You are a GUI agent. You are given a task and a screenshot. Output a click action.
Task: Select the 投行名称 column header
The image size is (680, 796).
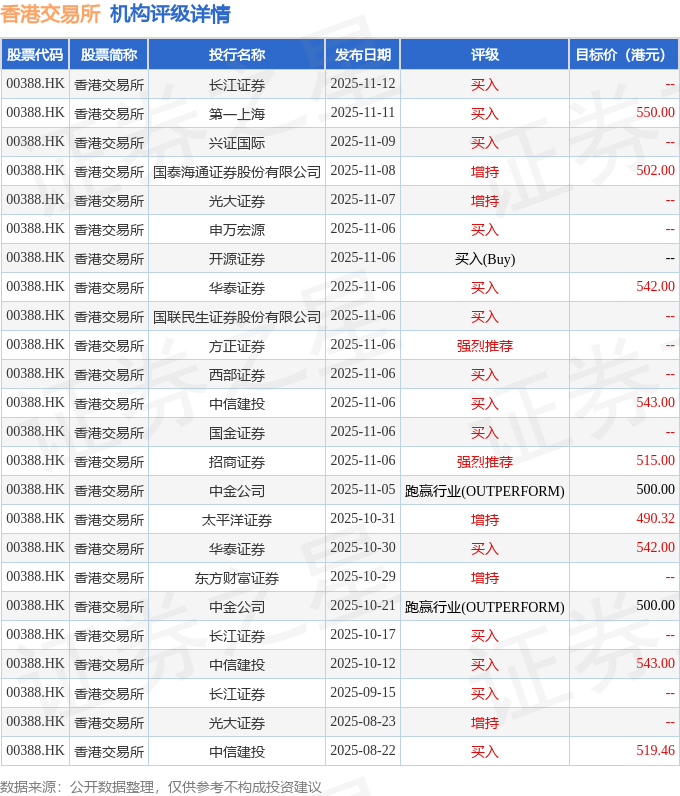pyautogui.click(x=237, y=54)
